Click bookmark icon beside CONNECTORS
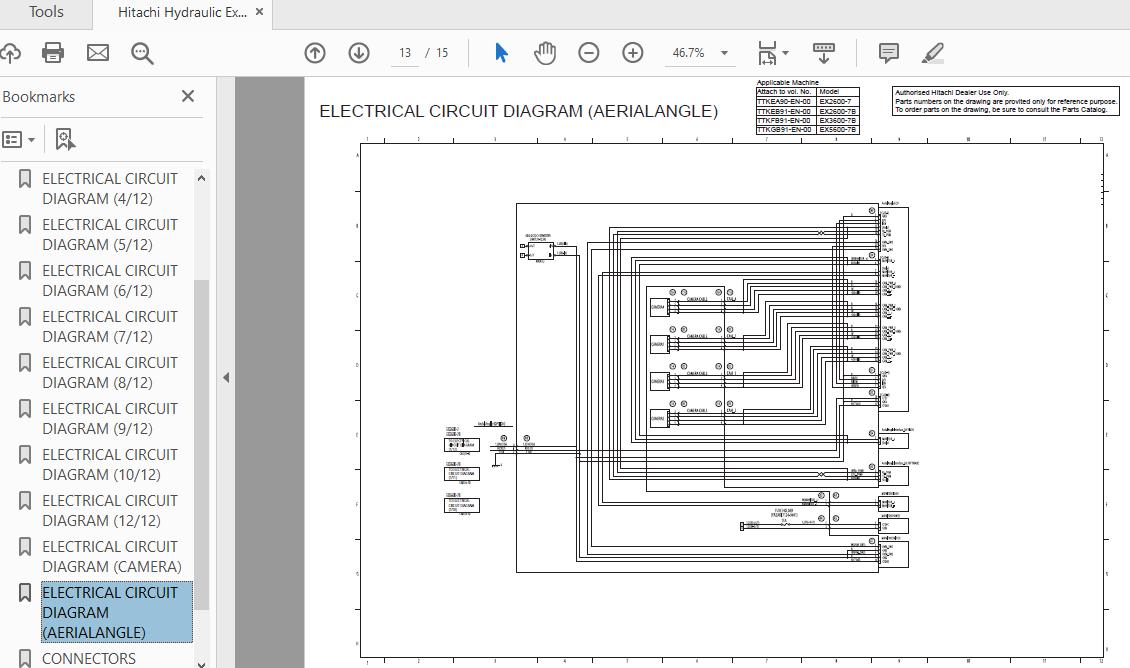 click(25, 659)
